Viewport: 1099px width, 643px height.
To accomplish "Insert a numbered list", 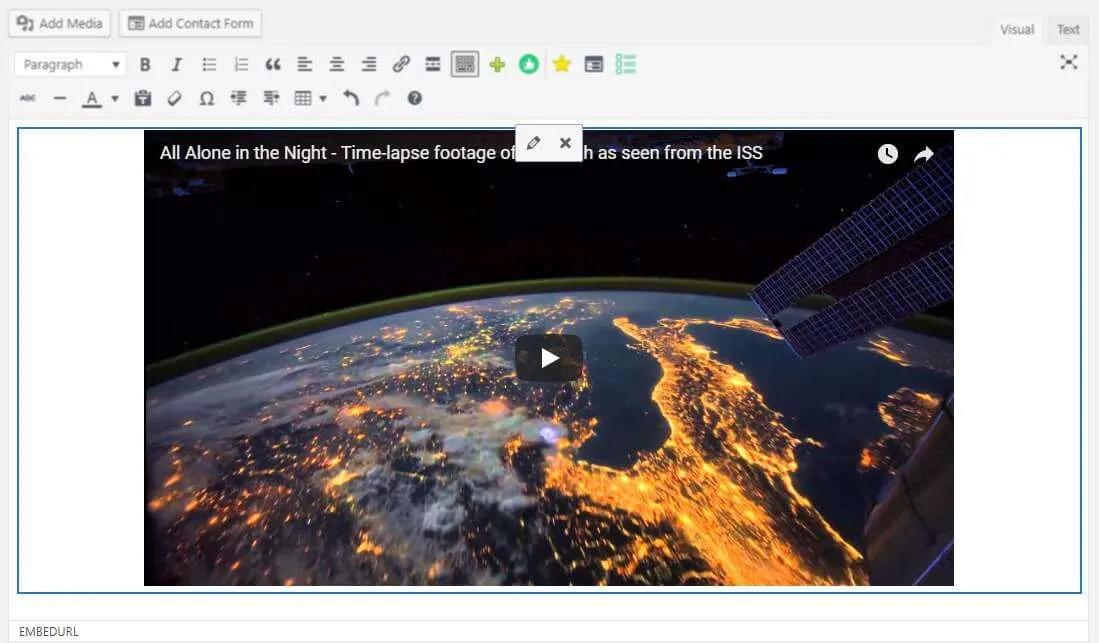I will 241,65.
